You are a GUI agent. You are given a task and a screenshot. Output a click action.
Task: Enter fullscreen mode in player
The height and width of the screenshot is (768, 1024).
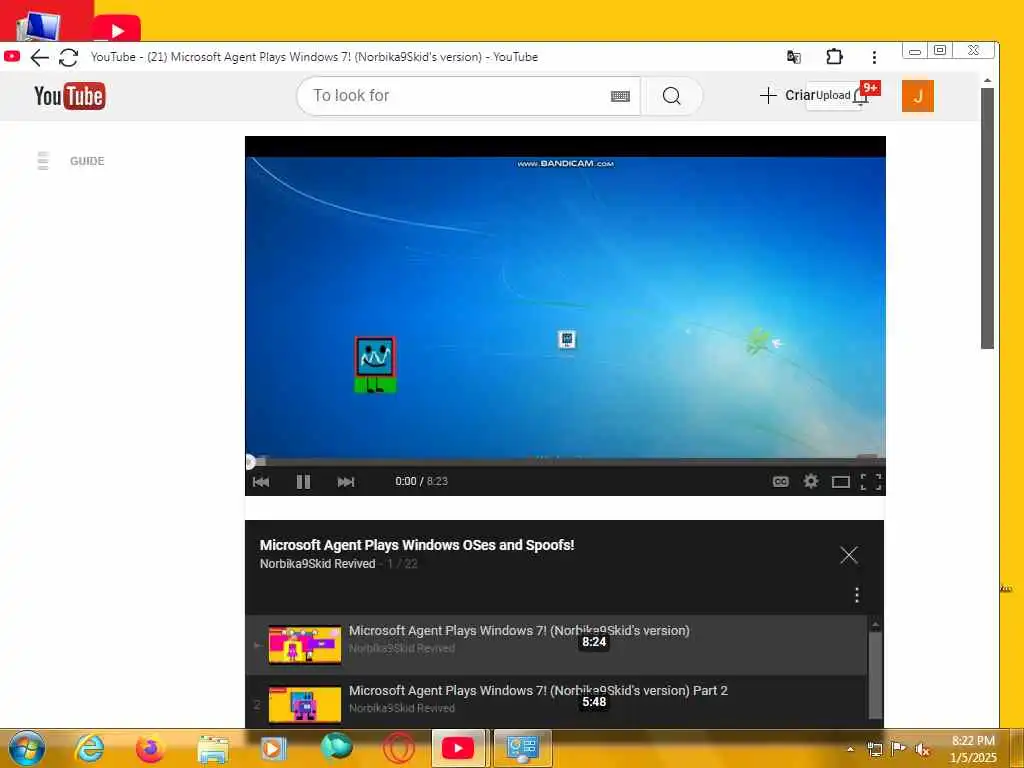871,482
